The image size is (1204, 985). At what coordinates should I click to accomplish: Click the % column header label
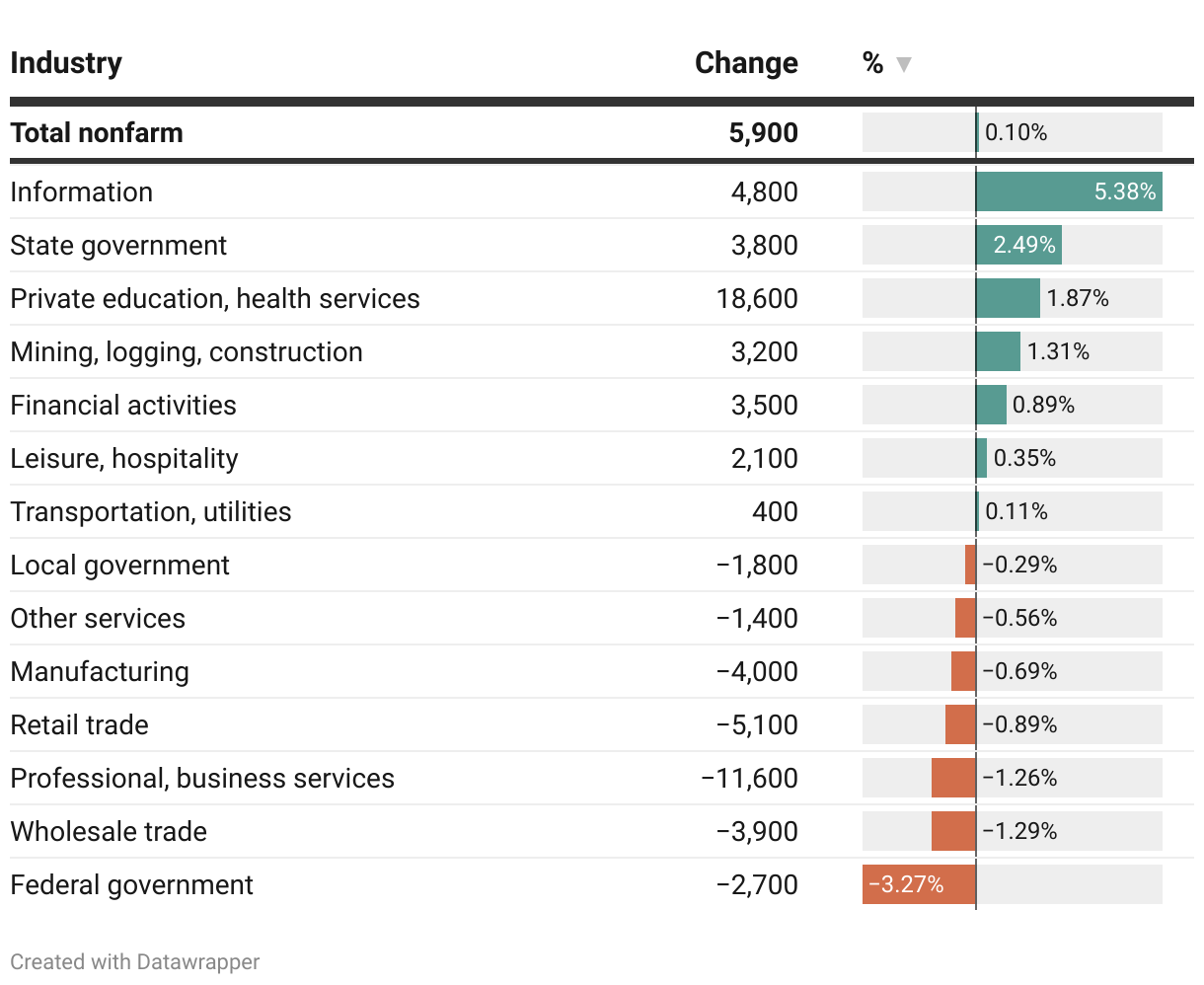click(x=872, y=63)
